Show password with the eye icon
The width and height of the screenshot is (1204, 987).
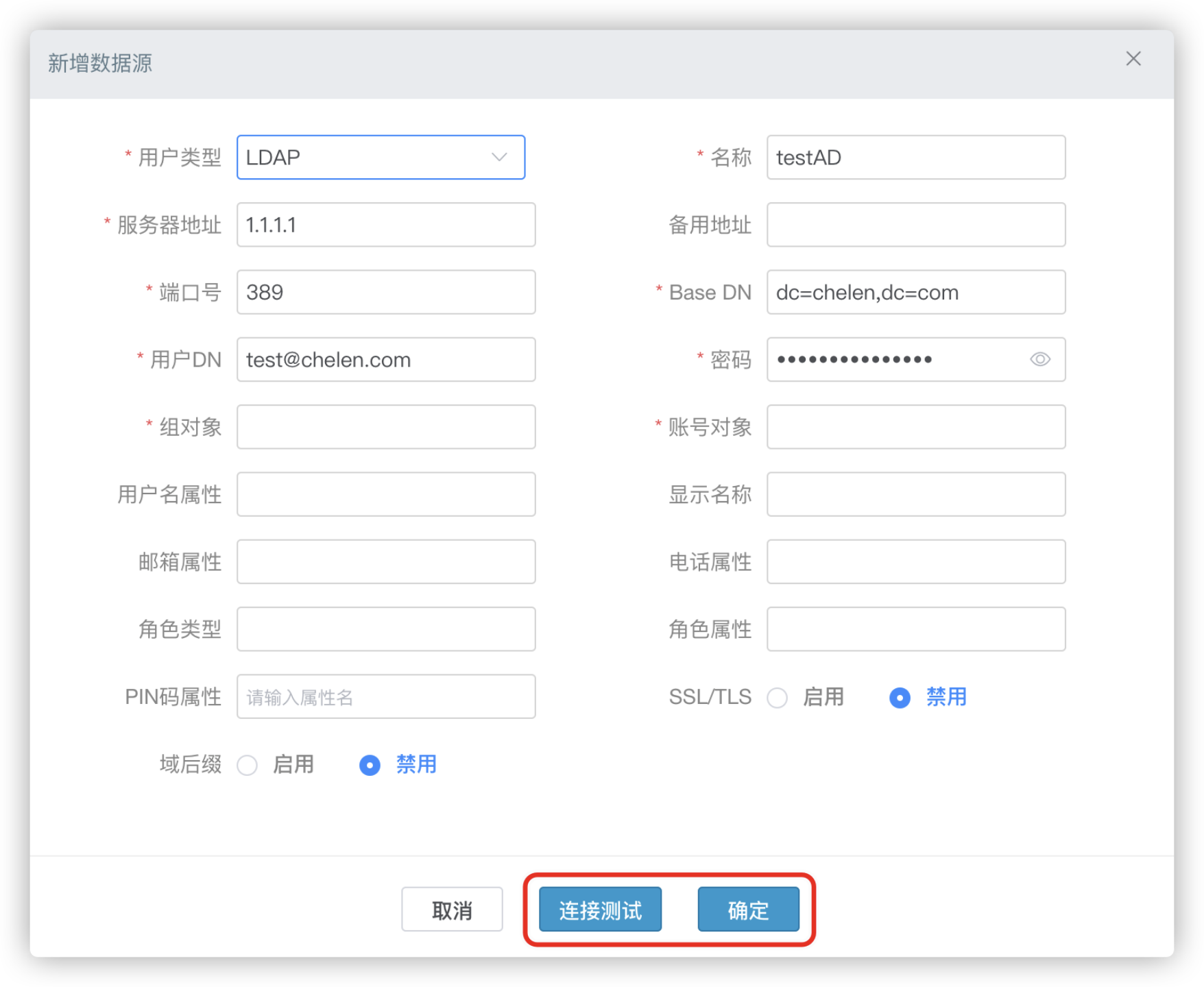click(x=1039, y=359)
